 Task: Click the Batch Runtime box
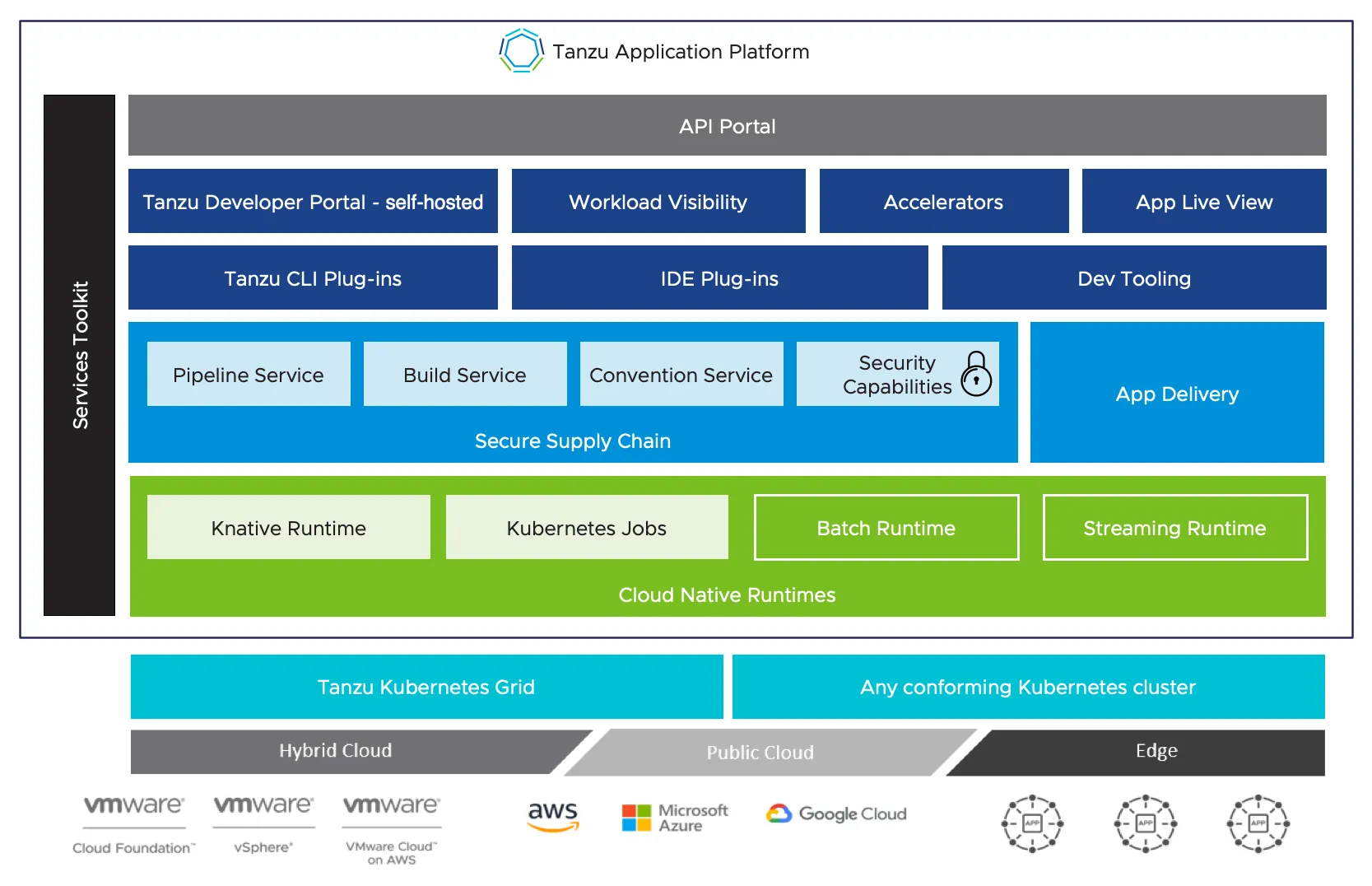886,527
